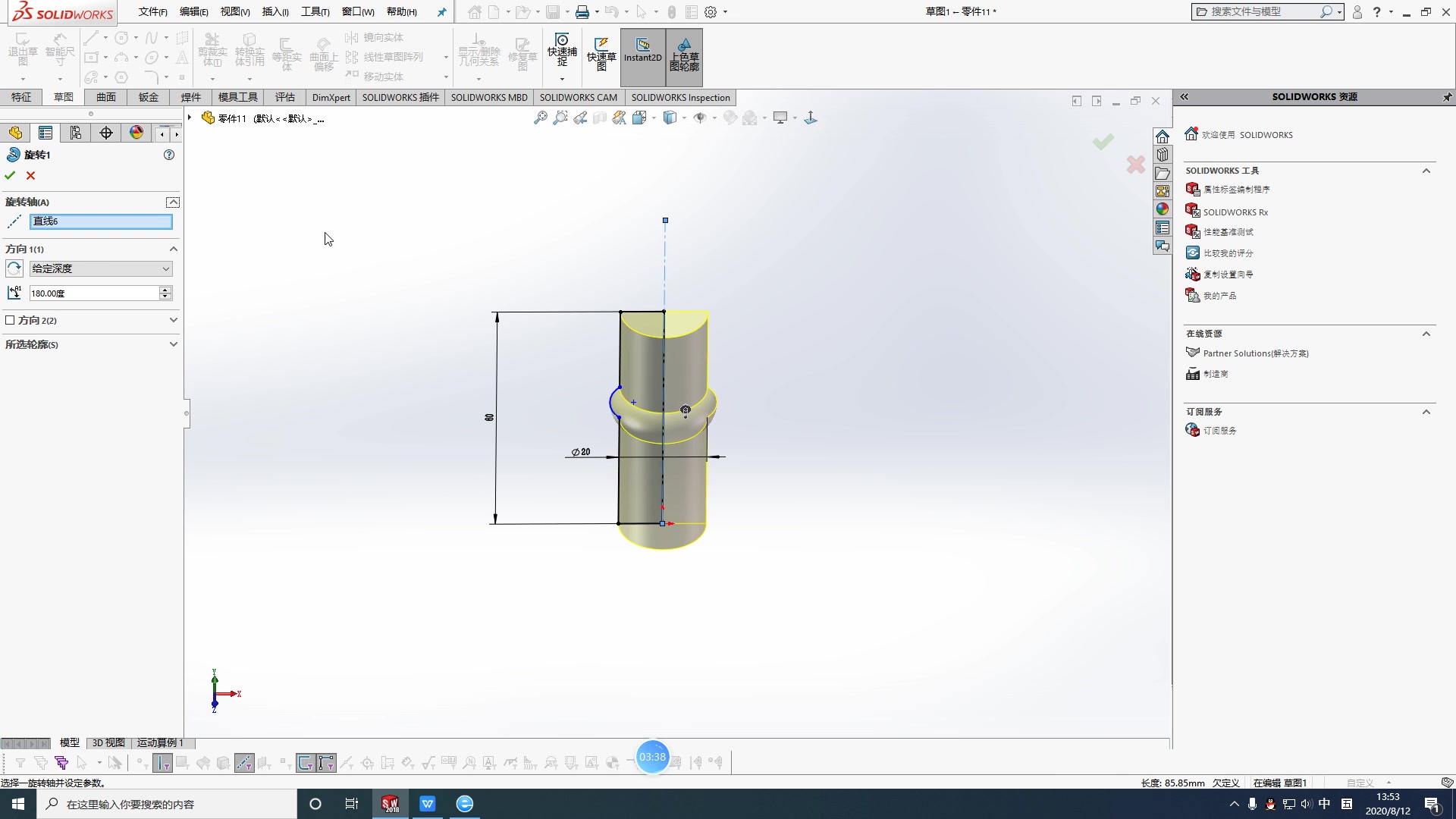Screen dimensions: 1456x819
Task: Select the 镜向实体 (Mirror Entities) icon
Action: coord(351,36)
